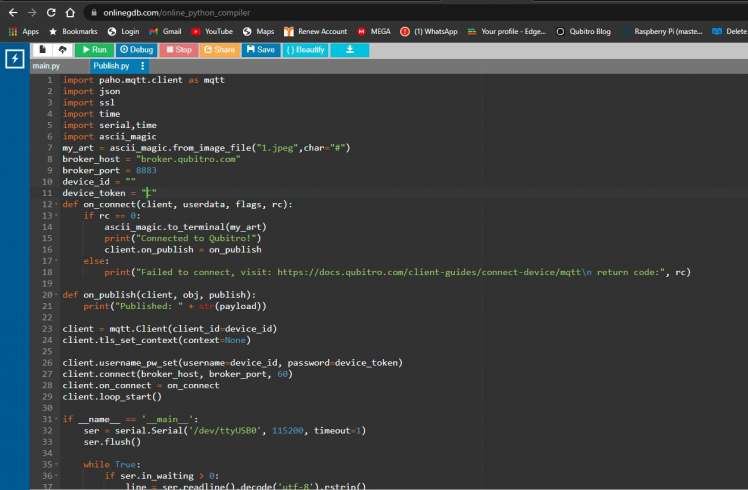Click the new file icon in toolbar
This screenshot has width=748, height=490.
click(44, 49)
